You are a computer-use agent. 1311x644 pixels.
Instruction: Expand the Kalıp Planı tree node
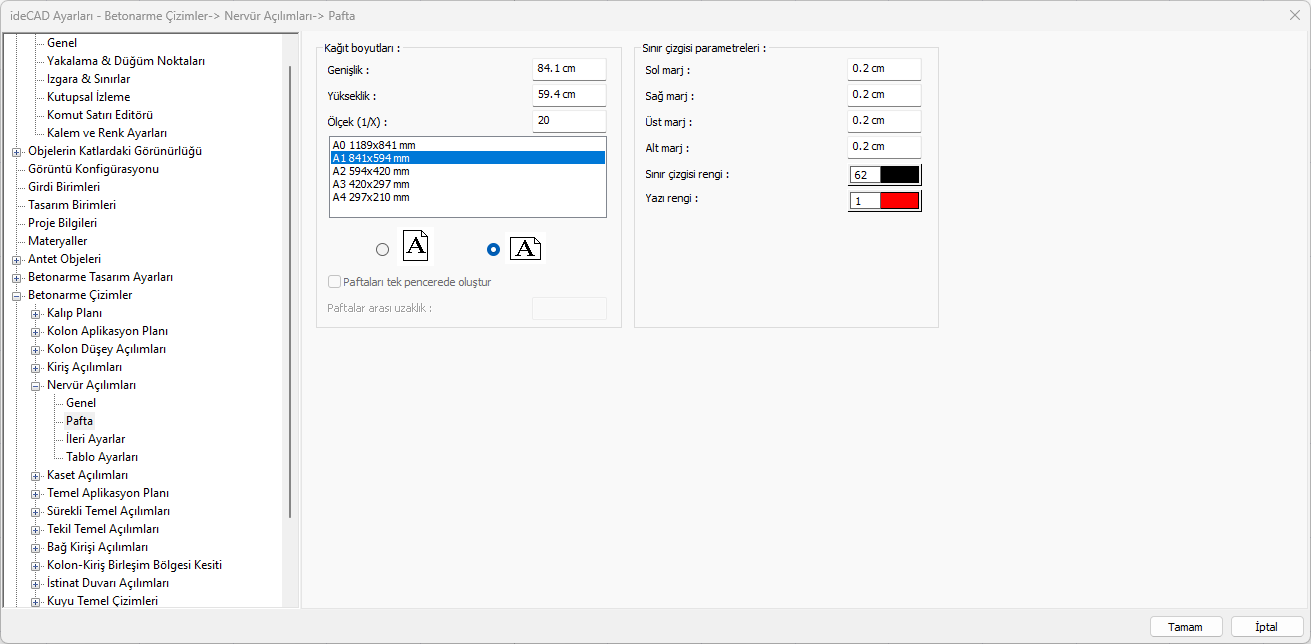click(35, 314)
